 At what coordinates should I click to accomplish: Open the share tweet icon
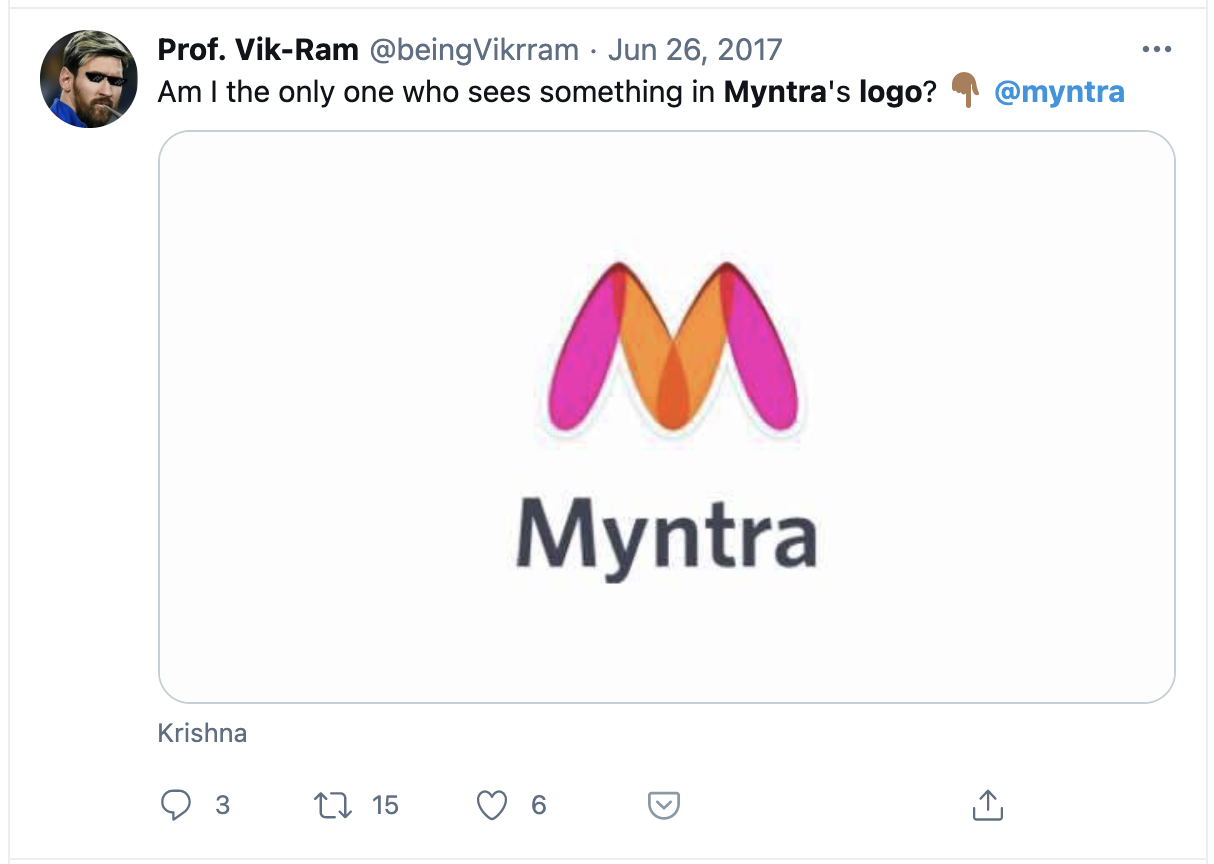pyautogui.click(x=987, y=804)
